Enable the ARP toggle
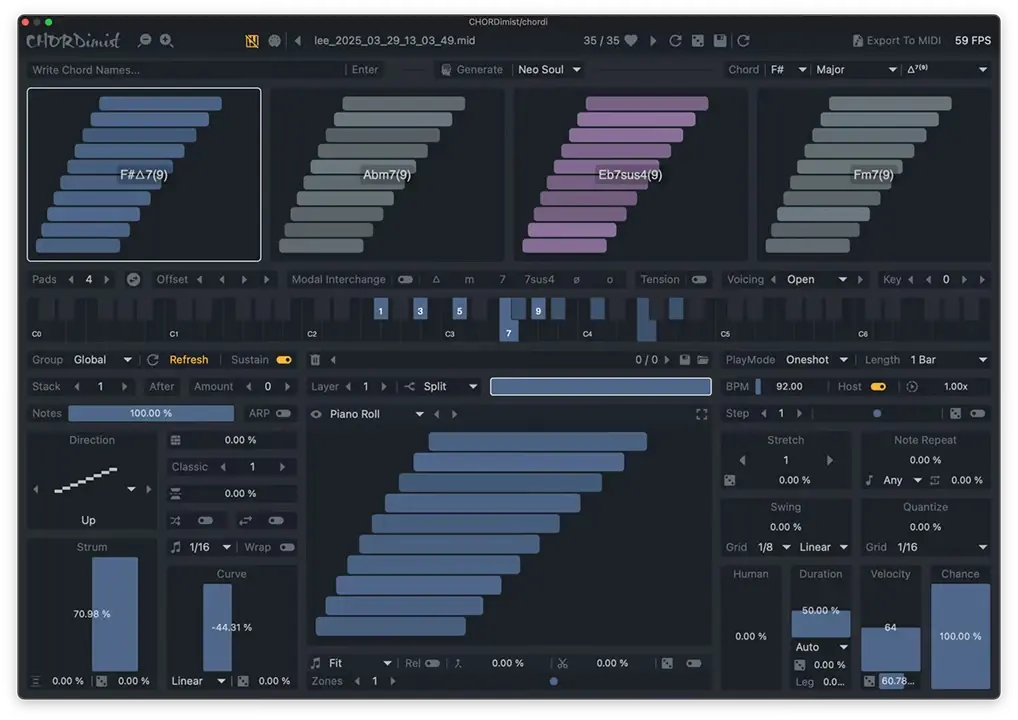 284,414
